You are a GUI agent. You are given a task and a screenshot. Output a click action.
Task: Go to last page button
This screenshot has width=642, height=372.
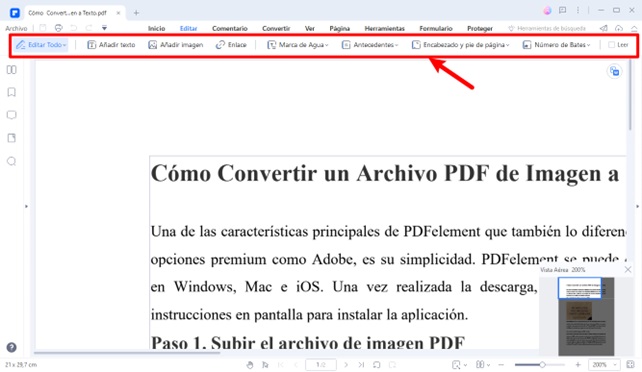click(x=361, y=365)
